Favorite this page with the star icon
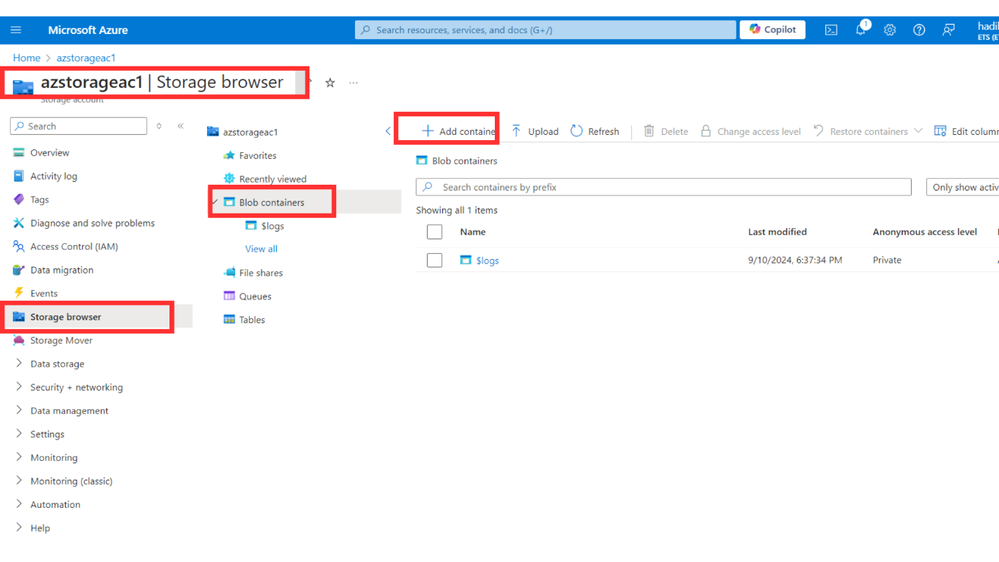Screen dimensions: 999x562 coord(330,83)
